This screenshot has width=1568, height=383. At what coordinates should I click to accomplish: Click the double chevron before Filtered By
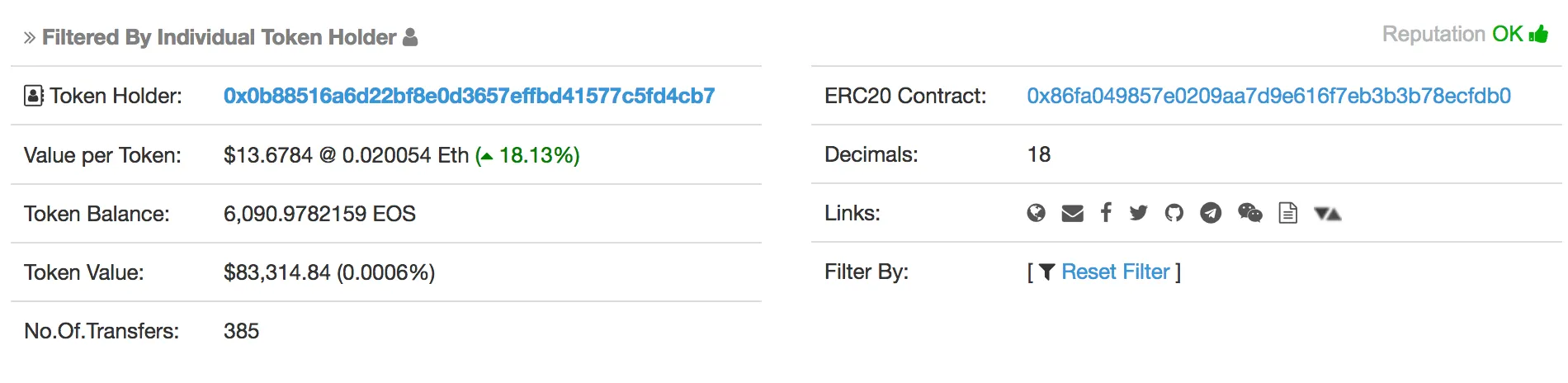(30, 38)
